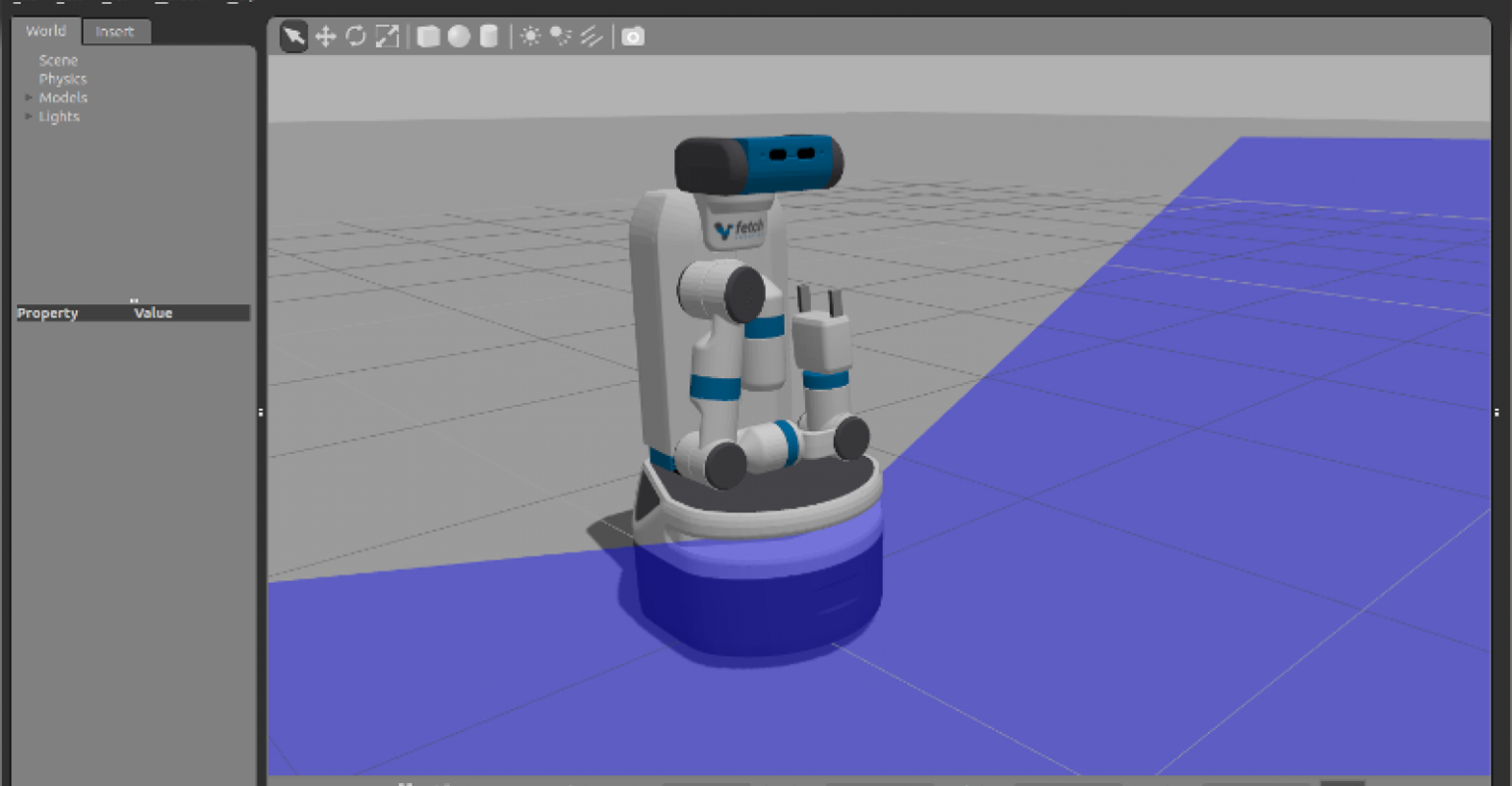Take a screenshot with camera icon
This screenshot has height=786, width=1512.
(633, 36)
